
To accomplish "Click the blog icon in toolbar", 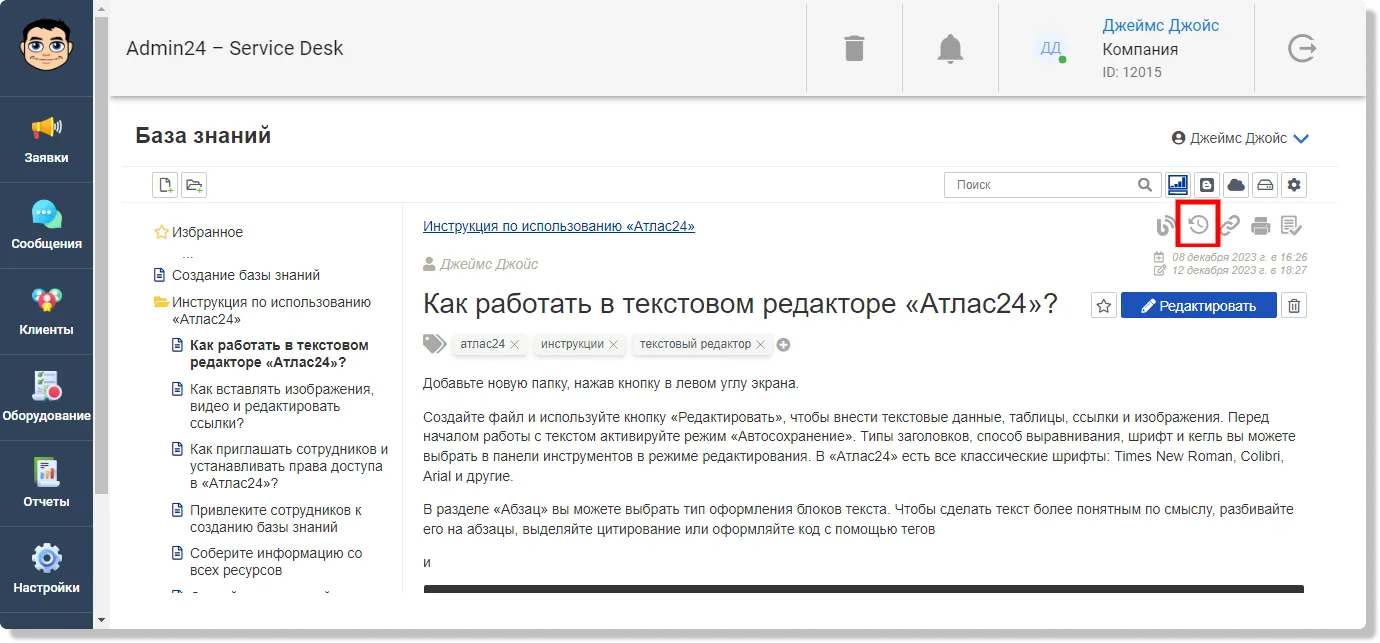I will pyautogui.click(x=1207, y=184).
